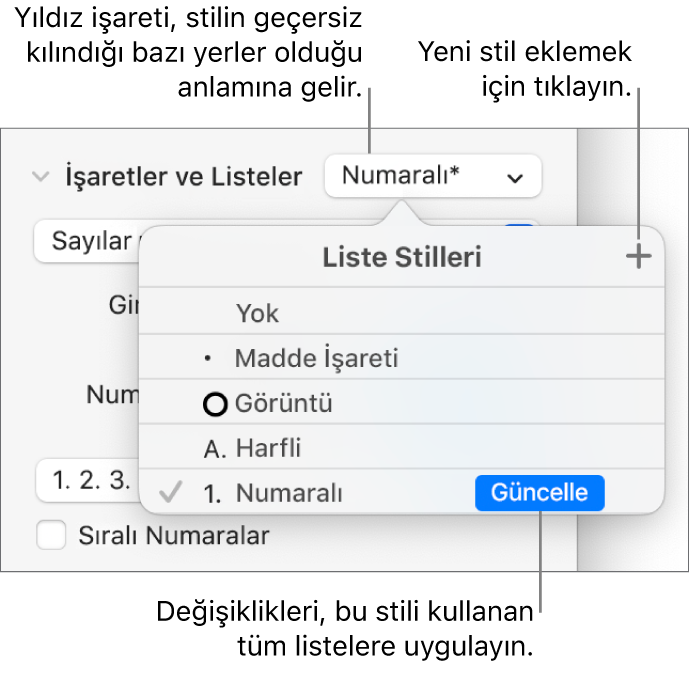Choose the Madde İşareti list style

[x=315, y=359]
